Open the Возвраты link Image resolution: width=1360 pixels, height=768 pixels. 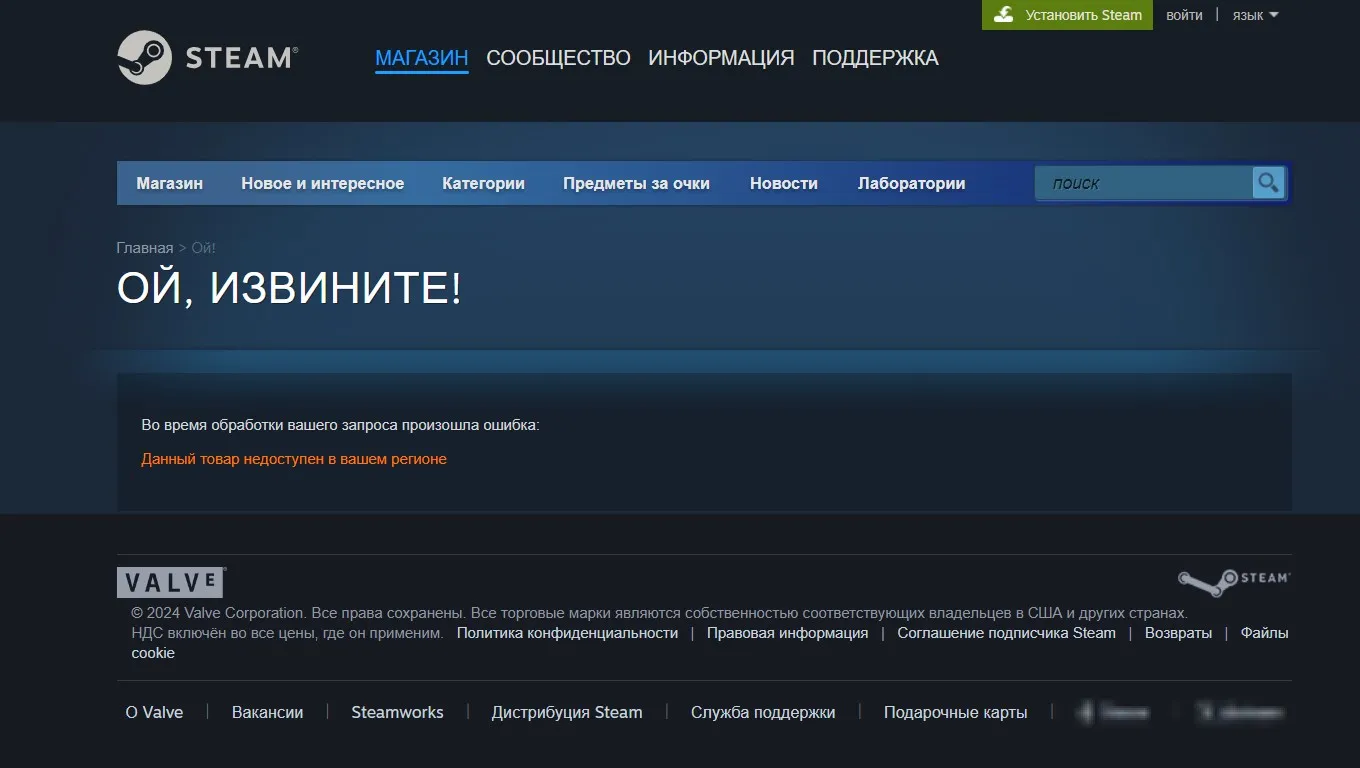1178,633
